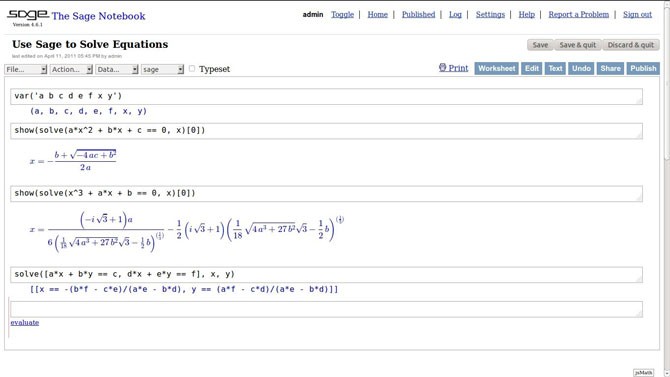Image resolution: width=670 pixels, height=377 pixels.
Task: Click the Discard & quit button
Action: pyautogui.click(x=631, y=45)
